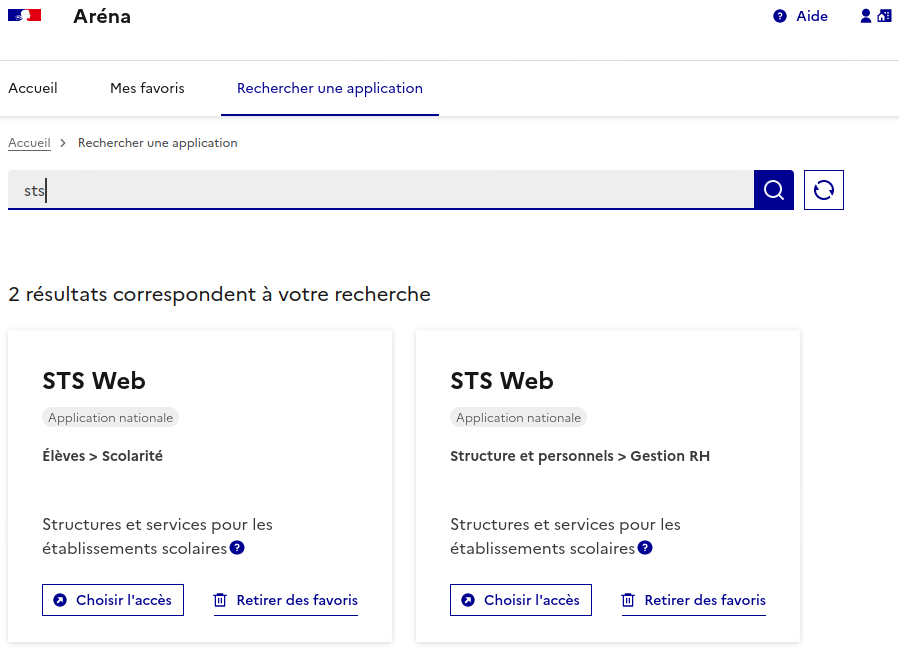Open the Aide help link

tap(801, 16)
